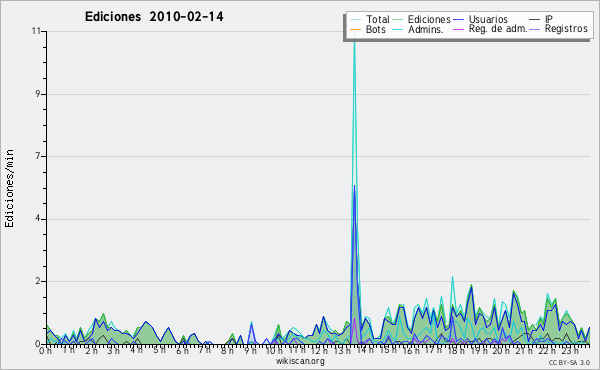
Task: Click the x-axis label '12 h'
Action: pyautogui.click(x=319, y=350)
